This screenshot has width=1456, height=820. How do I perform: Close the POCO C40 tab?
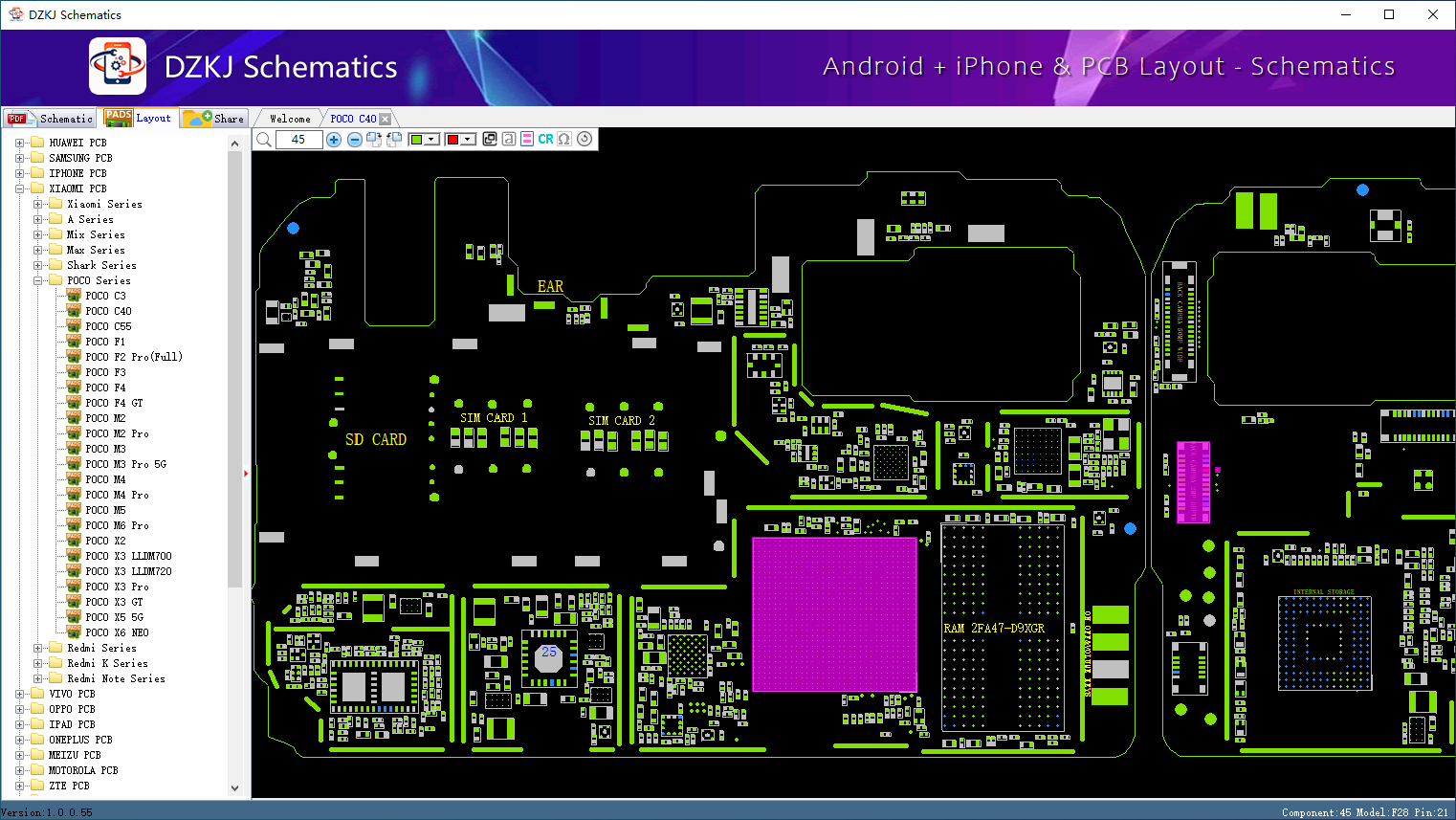[x=385, y=120]
